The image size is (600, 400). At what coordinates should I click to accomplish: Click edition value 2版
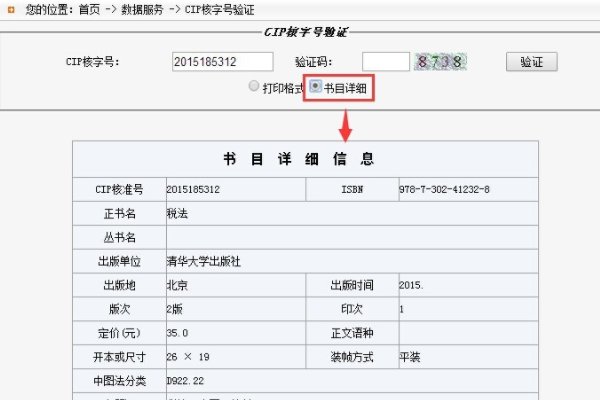click(174, 309)
